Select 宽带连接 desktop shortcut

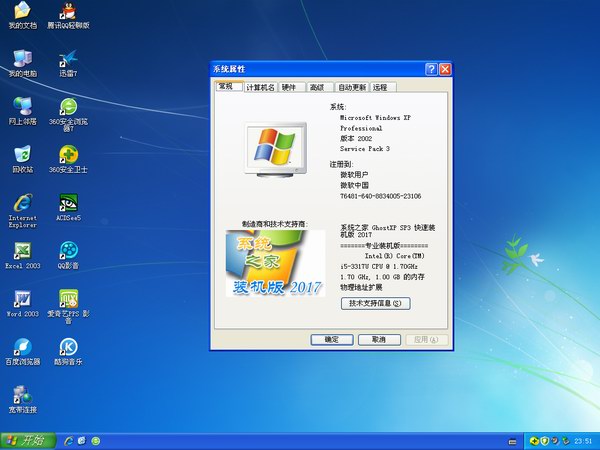pos(23,400)
